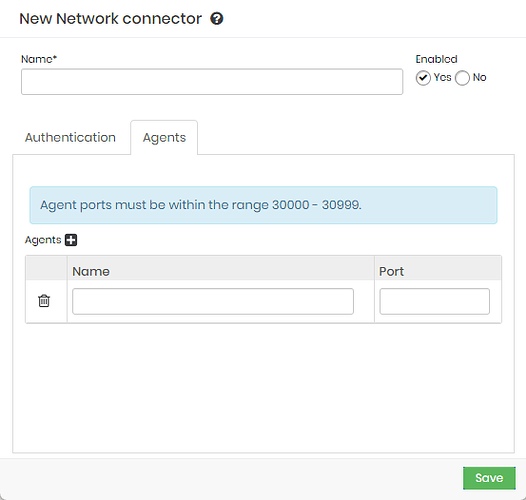This screenshot has width=526, height=500.
Task: Add a new agent with the plus icon
Action: tap(71, 240)
